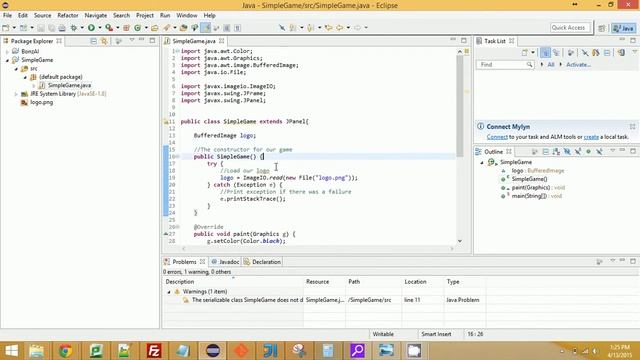Open the Refactor menu
Viewport: 640px width, 360px height.
click(x=68, y=16)
